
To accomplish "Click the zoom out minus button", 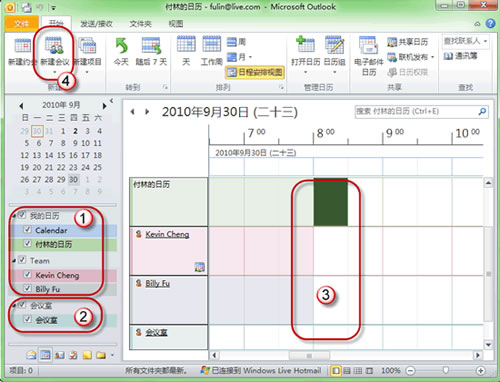I will 411,370.
